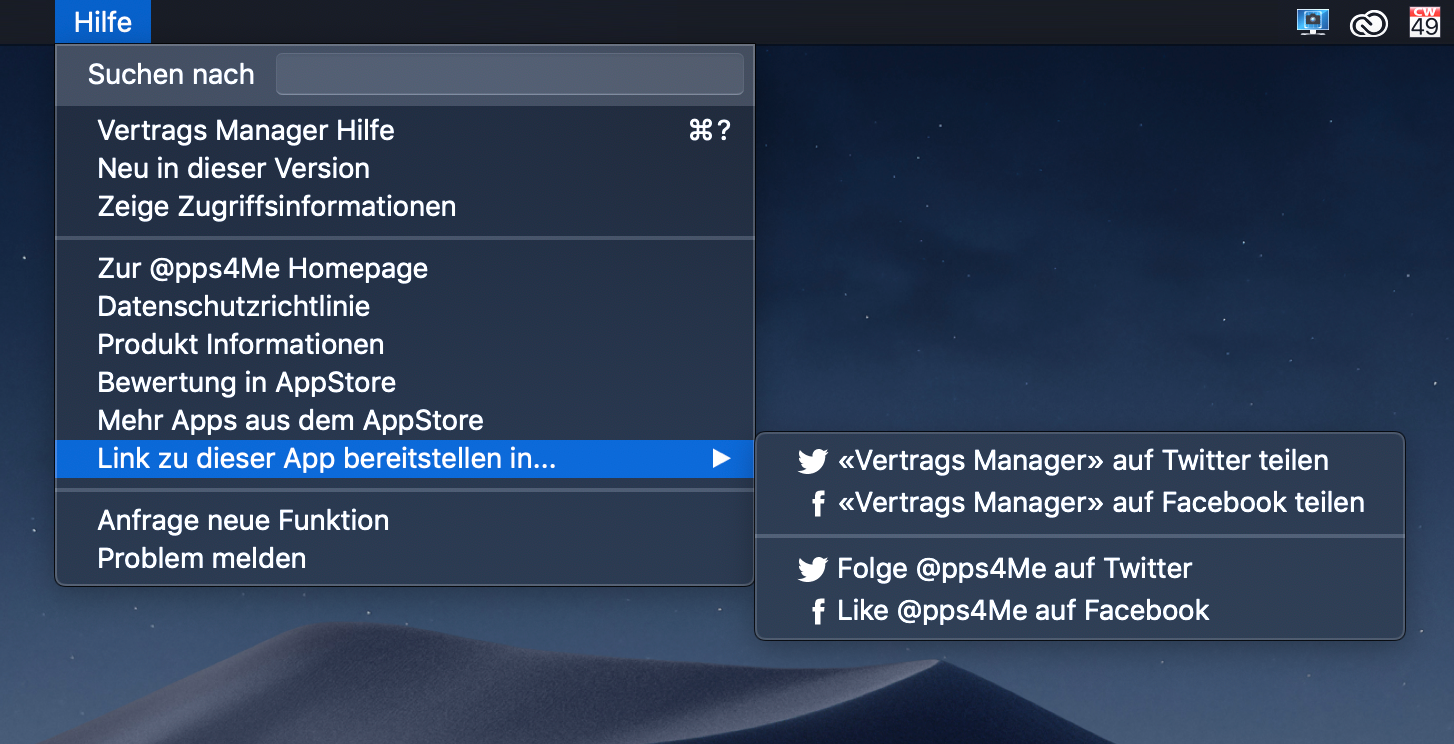Open Datenschutzrichtlinie menu entry
The width and height of the screenshot is (1454, 744).
coord(404,307)
